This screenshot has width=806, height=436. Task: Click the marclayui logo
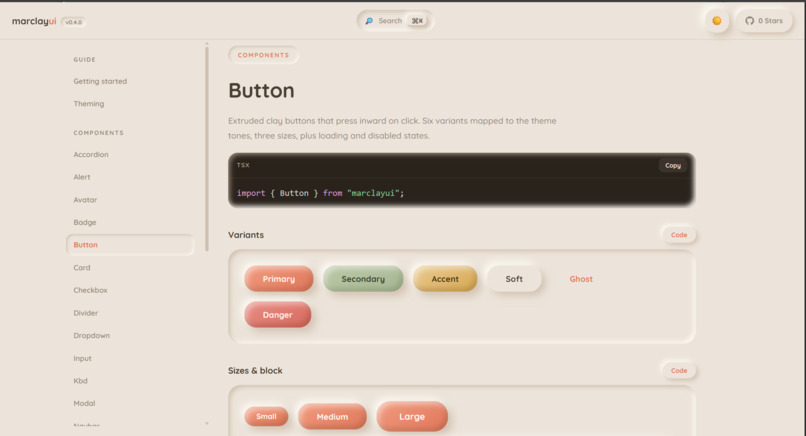pos(34,22)
